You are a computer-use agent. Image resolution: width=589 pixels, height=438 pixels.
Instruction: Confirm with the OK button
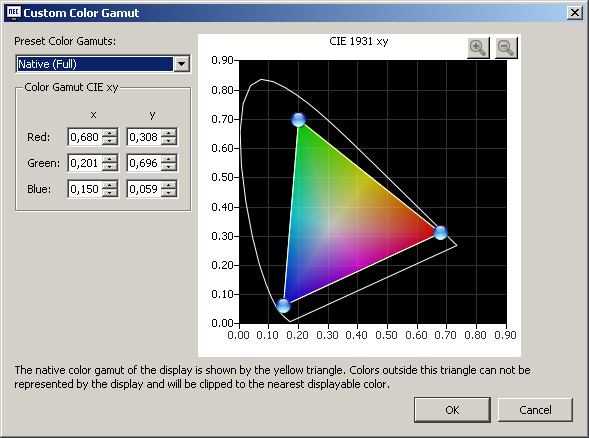click(x=452, y=410)
